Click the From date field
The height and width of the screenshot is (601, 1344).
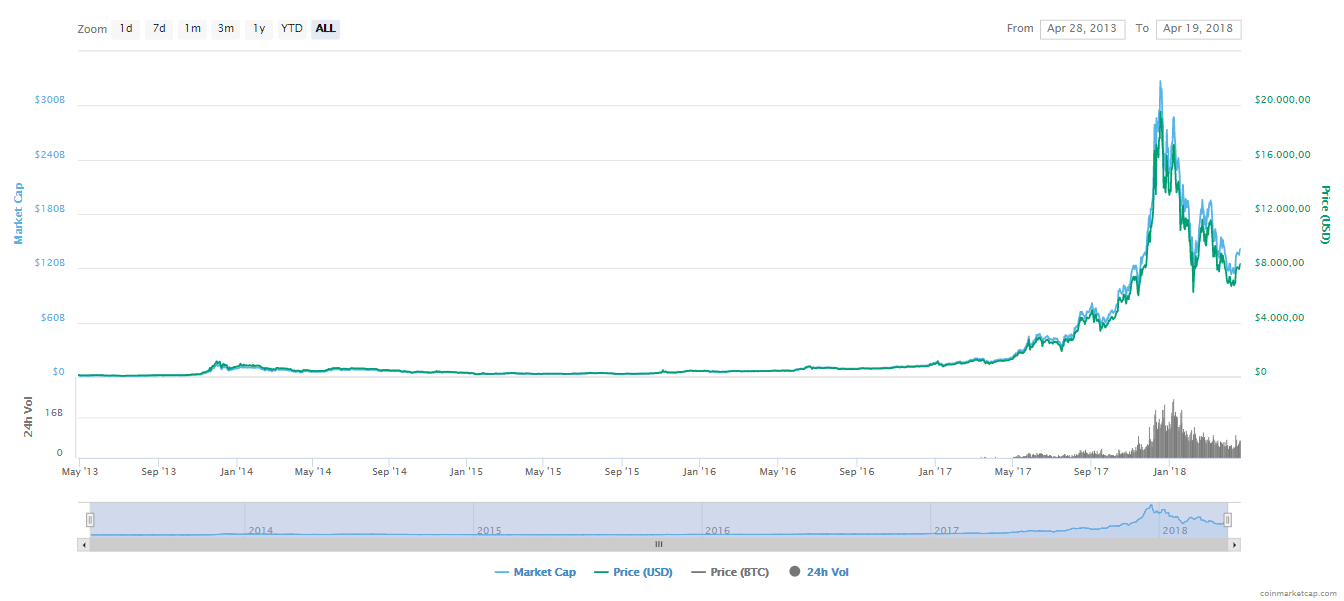pos(1082,29)
